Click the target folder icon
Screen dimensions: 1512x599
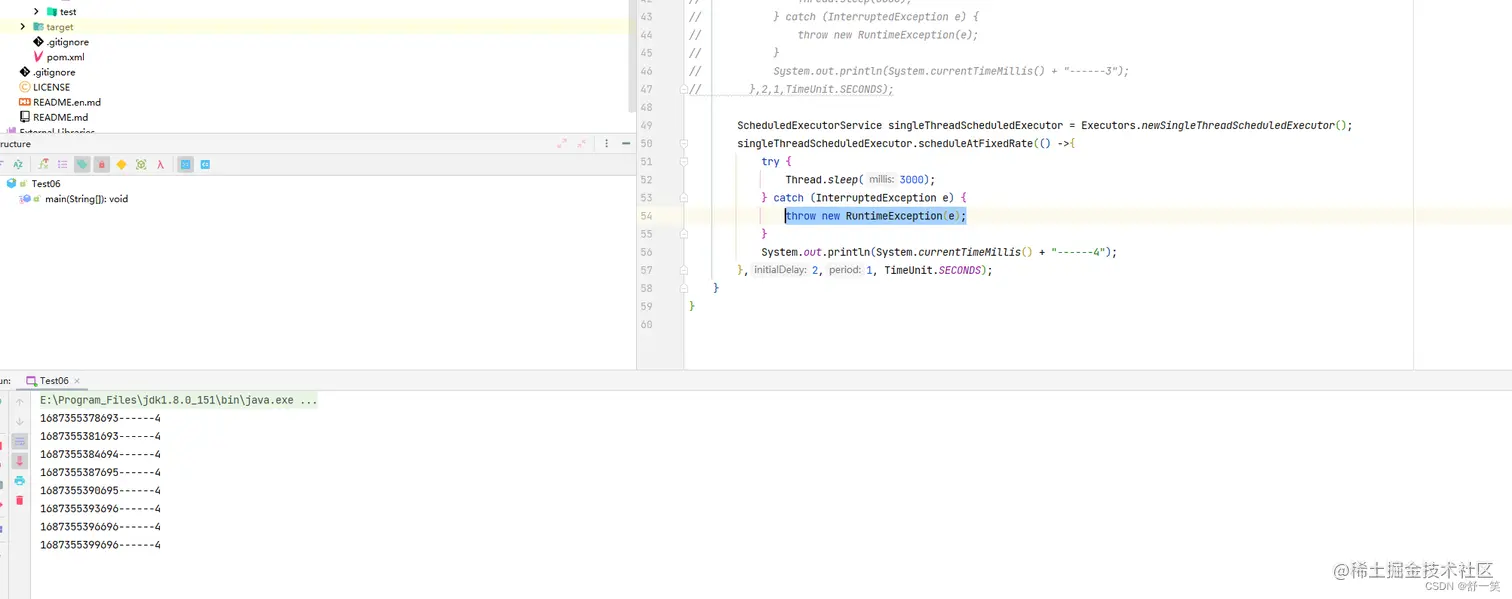38,27
